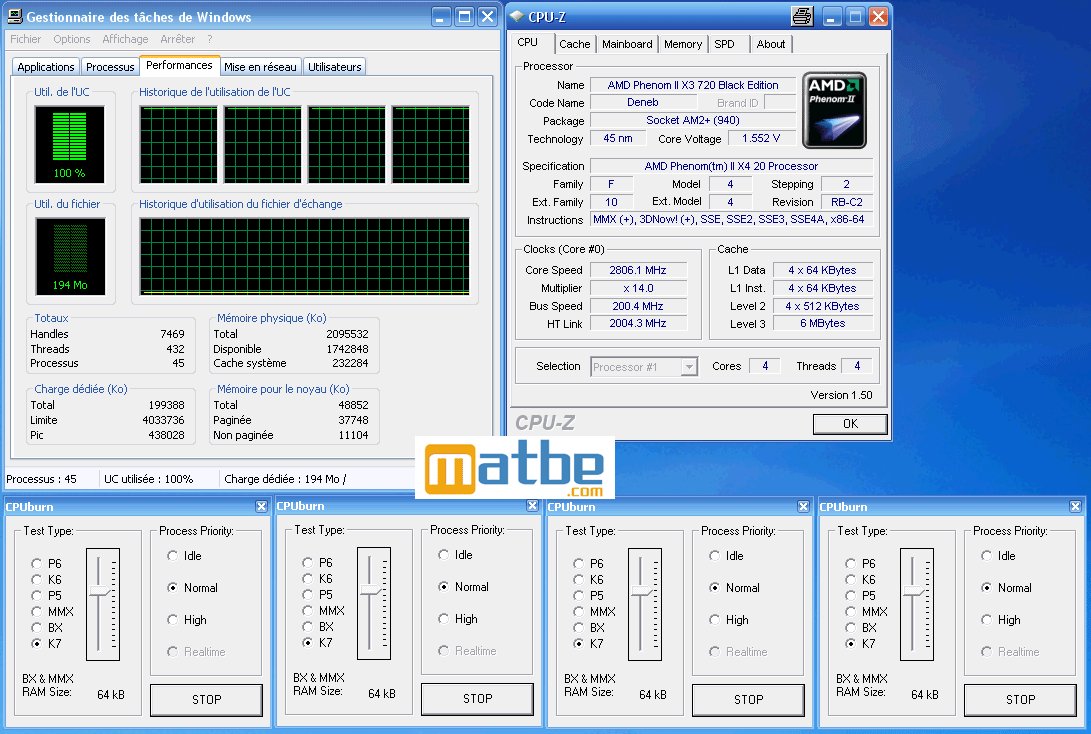Open the Arrêter menu

[177, 39]
